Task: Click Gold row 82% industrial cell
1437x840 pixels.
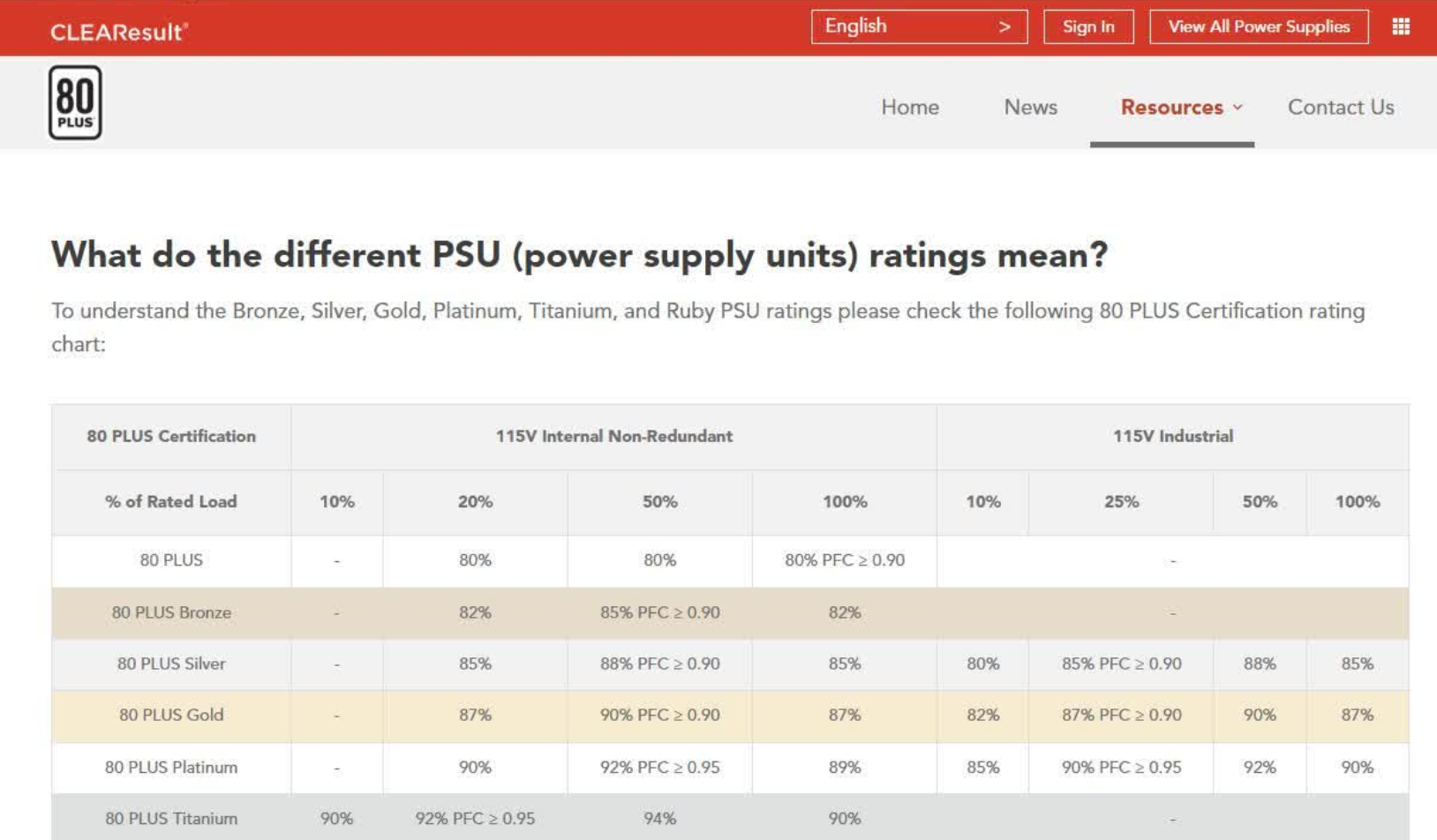Action: pyautogui.click(x=982, y=715)
